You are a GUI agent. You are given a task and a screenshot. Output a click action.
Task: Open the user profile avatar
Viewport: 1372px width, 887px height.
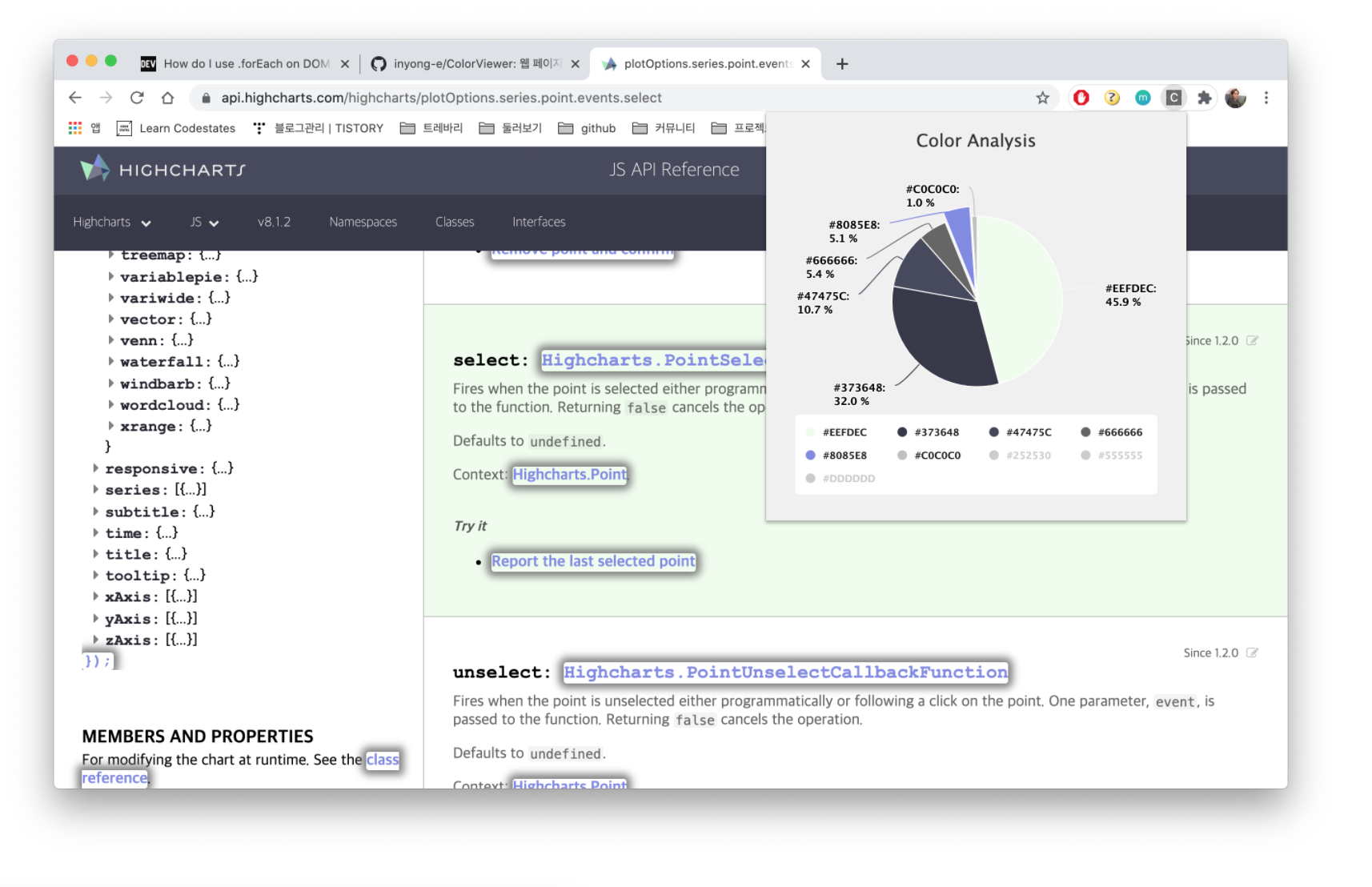1235,98
